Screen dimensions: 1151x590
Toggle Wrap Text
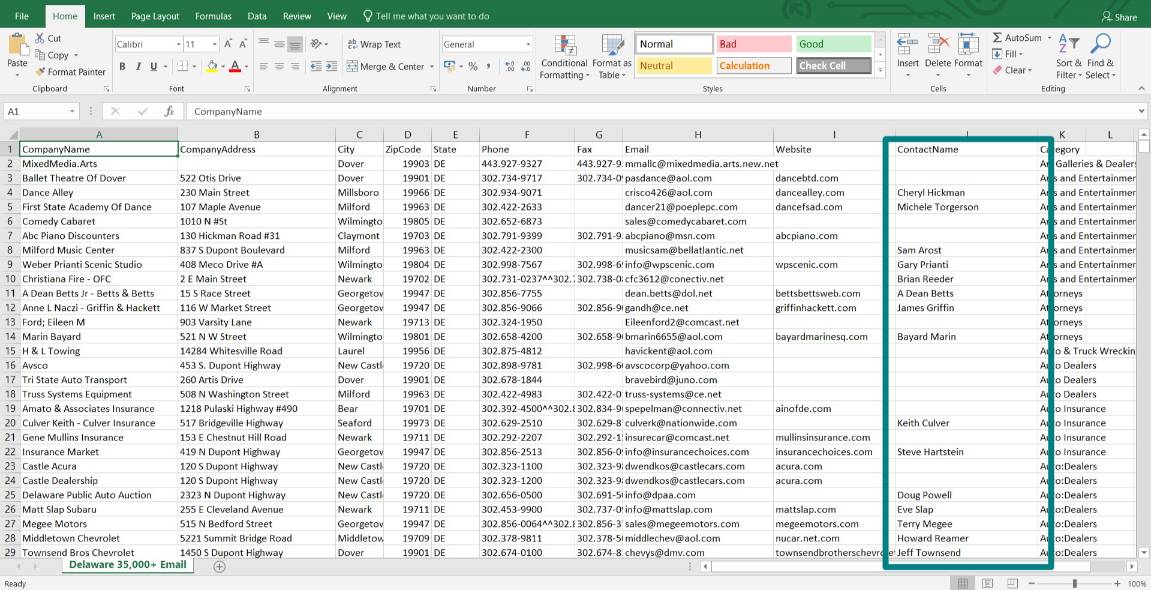point(374,45)
